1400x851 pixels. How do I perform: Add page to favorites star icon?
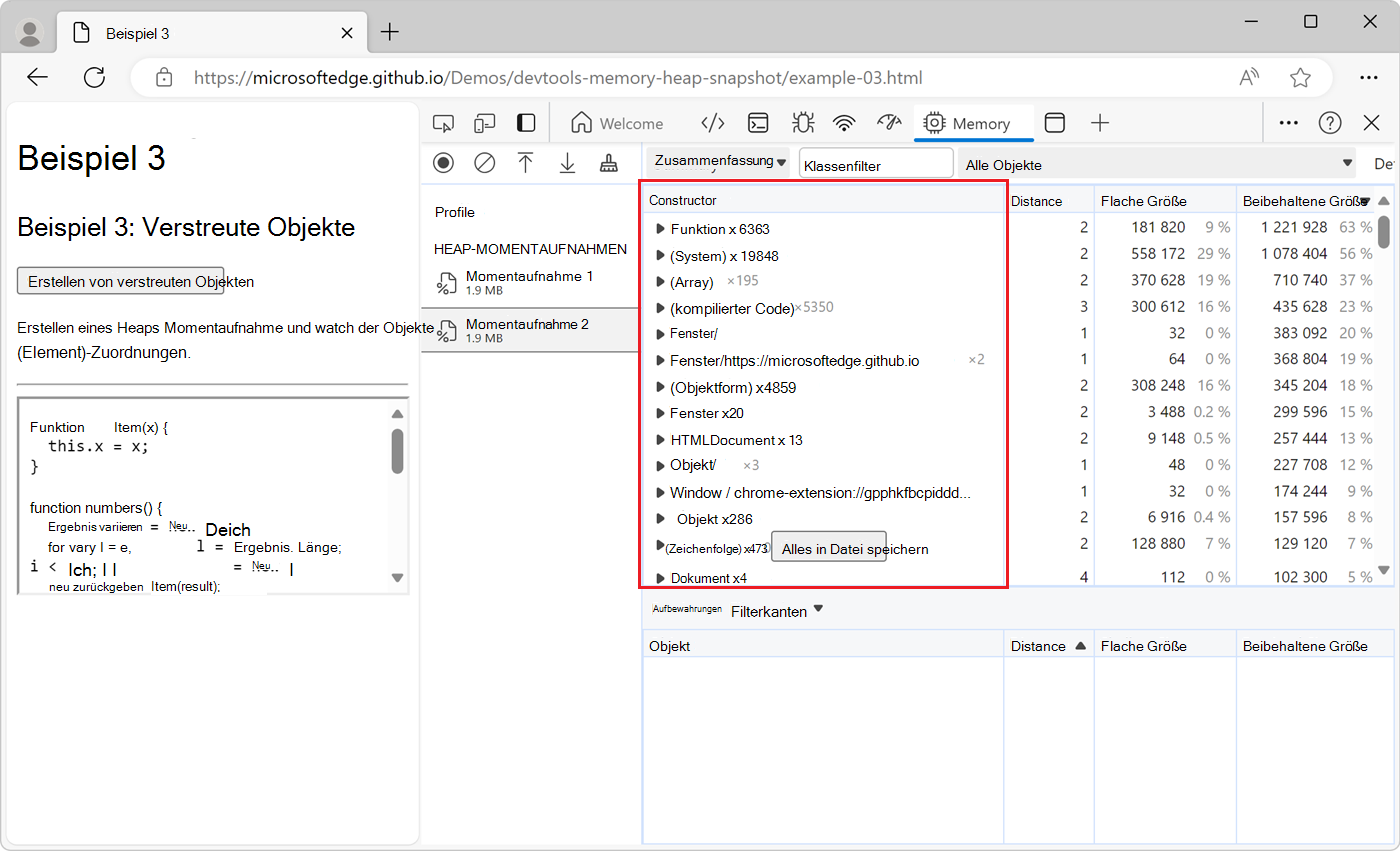[1300, 77]
